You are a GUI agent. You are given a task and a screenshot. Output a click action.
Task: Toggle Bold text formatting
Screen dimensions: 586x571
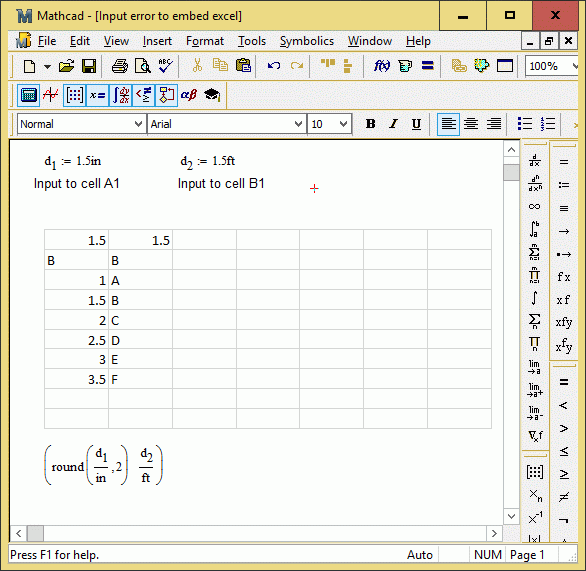tap(370, 124)
